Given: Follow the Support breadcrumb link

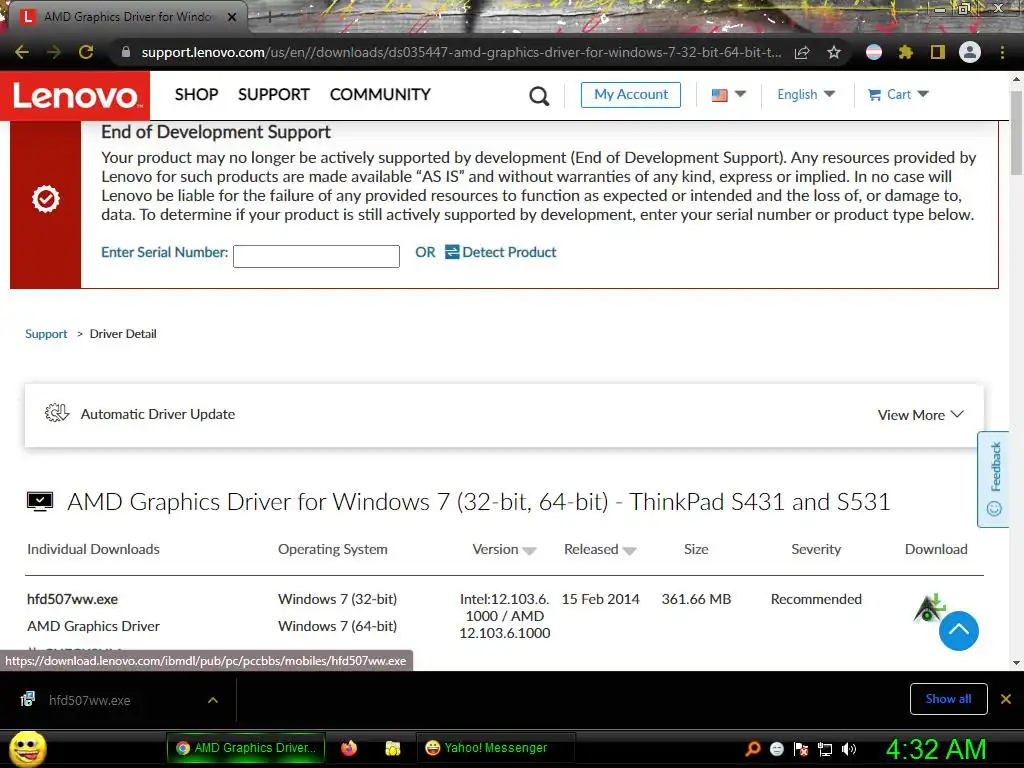Looking at the screenshot, I should (46, 334).
